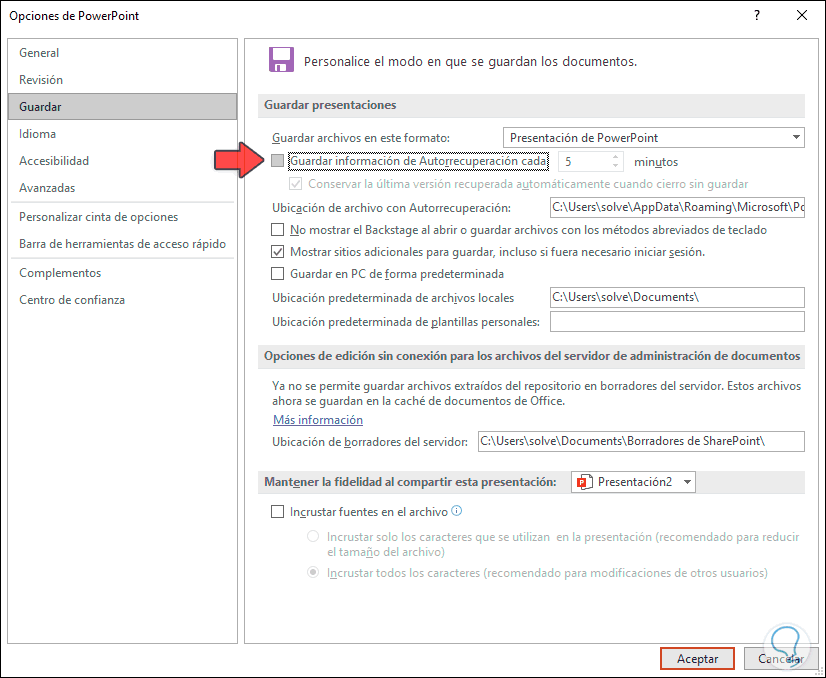Check No mostrar el Backstage option
Image resolution: width=826 pixels, height=678 pixels.
[x=278, y=230]
